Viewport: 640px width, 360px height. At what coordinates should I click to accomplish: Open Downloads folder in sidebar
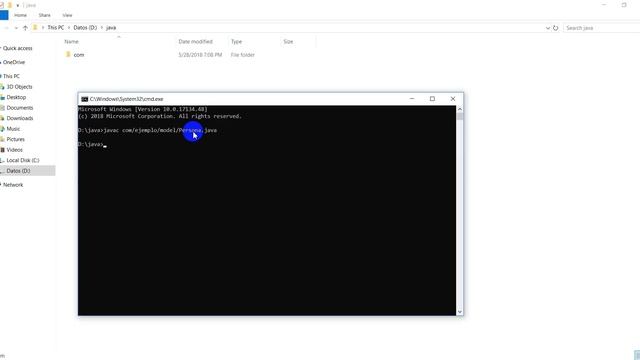point(20,118)
